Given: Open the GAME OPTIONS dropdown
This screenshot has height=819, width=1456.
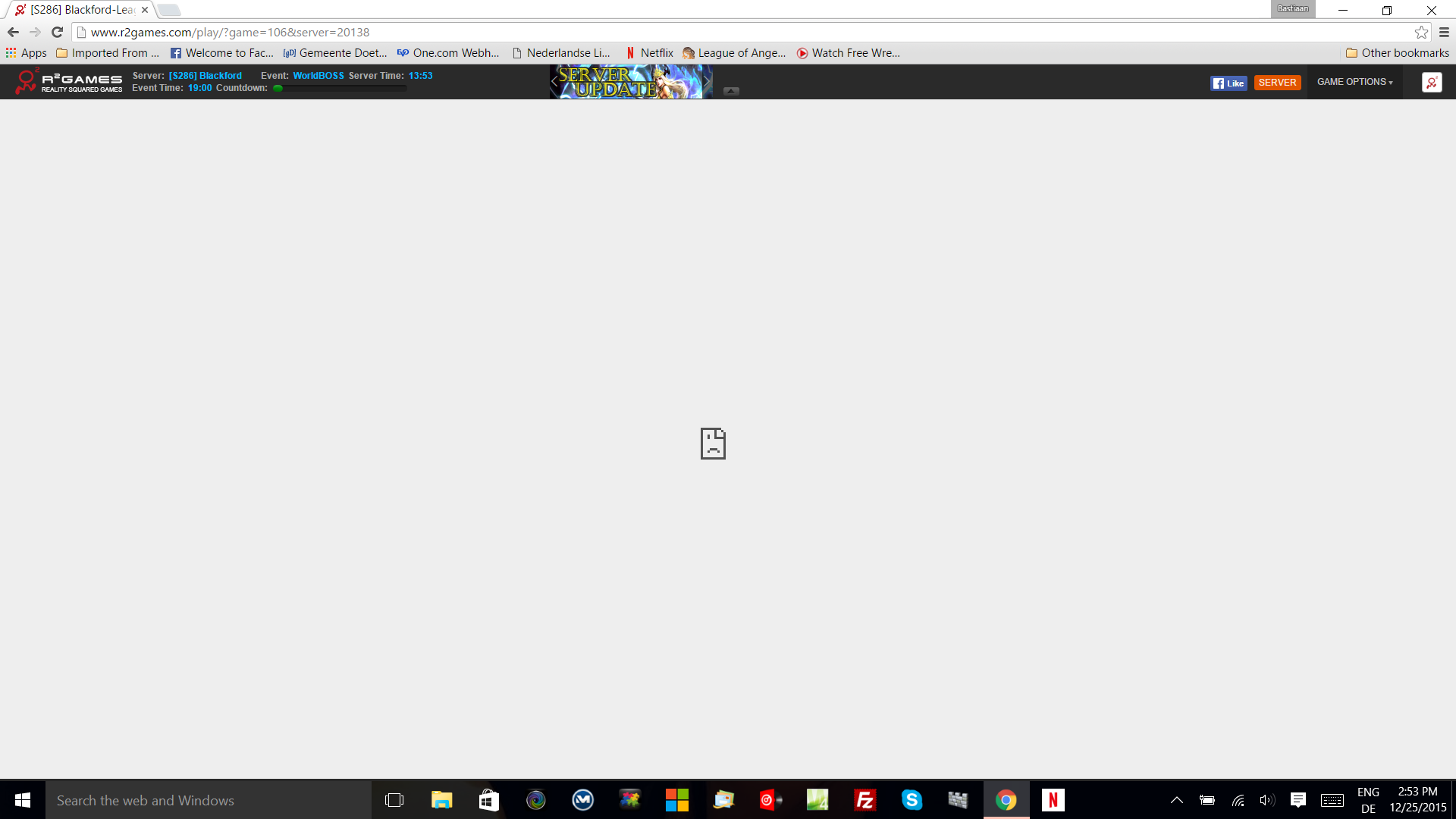Looking at the screenshot, I should click(1354, 82).
